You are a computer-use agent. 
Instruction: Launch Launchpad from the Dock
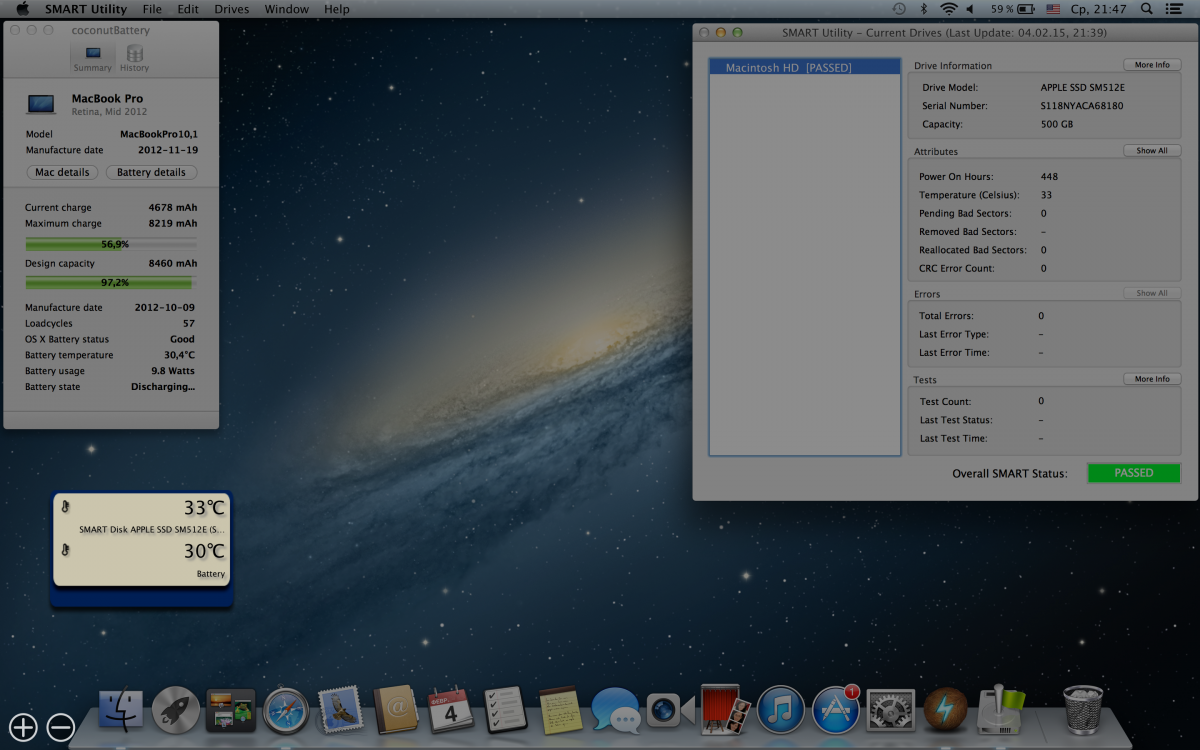[x=176, y=711]
